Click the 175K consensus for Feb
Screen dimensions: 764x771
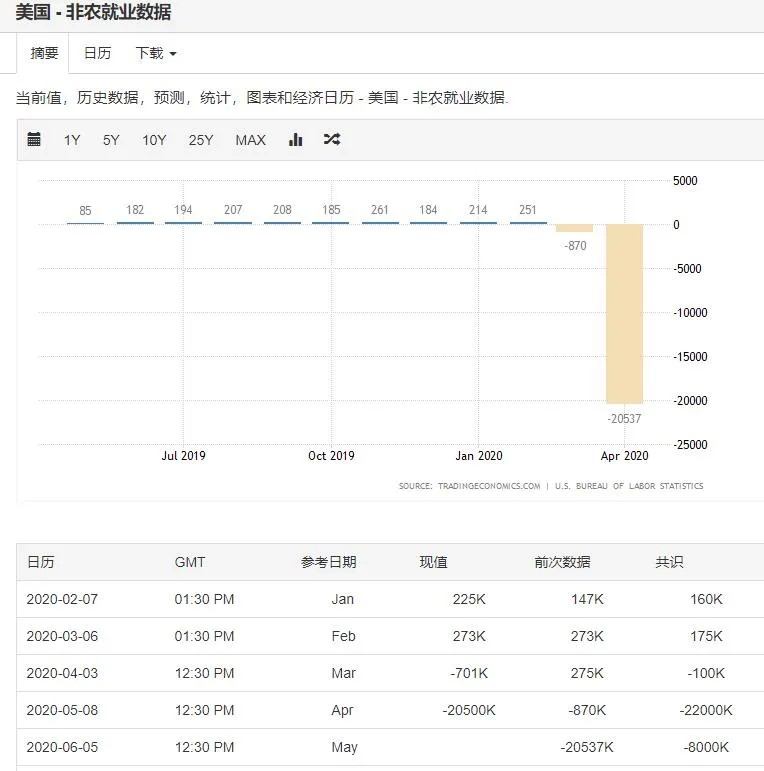(x=706, y=636)
